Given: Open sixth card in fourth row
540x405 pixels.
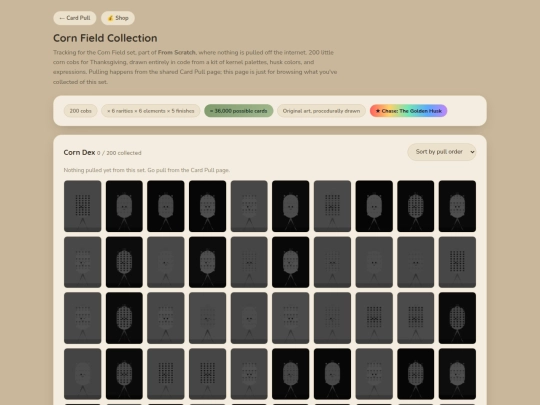Looking at the screenshot, I should [291, 374].
